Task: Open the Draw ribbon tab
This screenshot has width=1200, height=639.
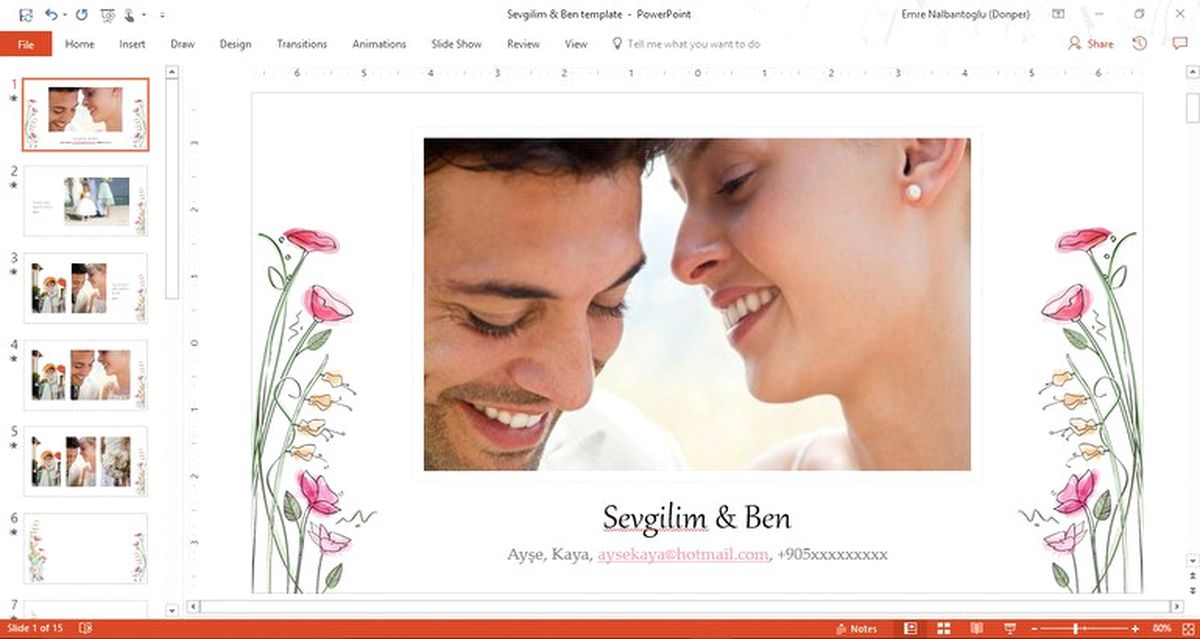Action: click(183, 44)
